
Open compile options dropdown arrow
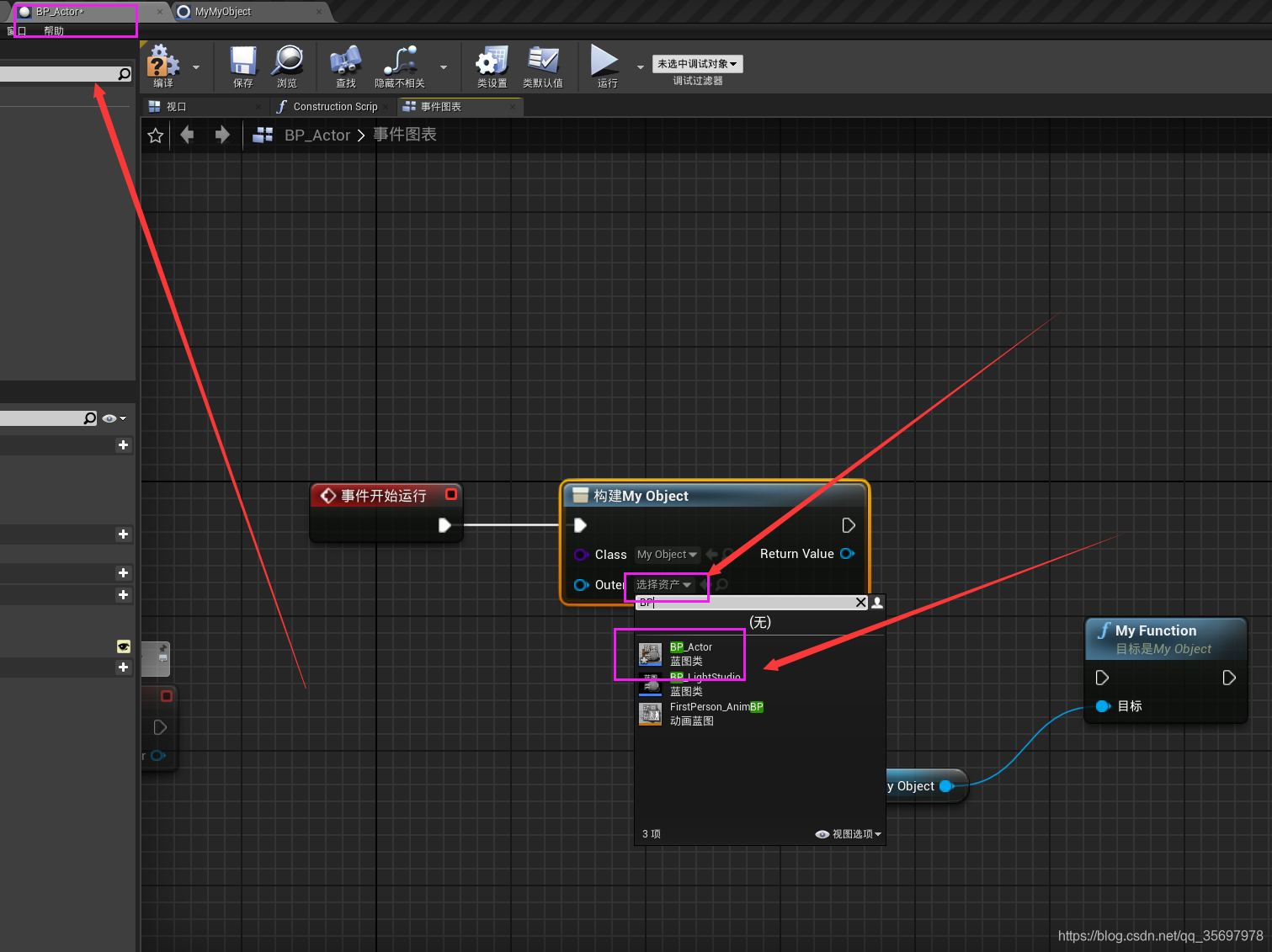pos(196,66)
